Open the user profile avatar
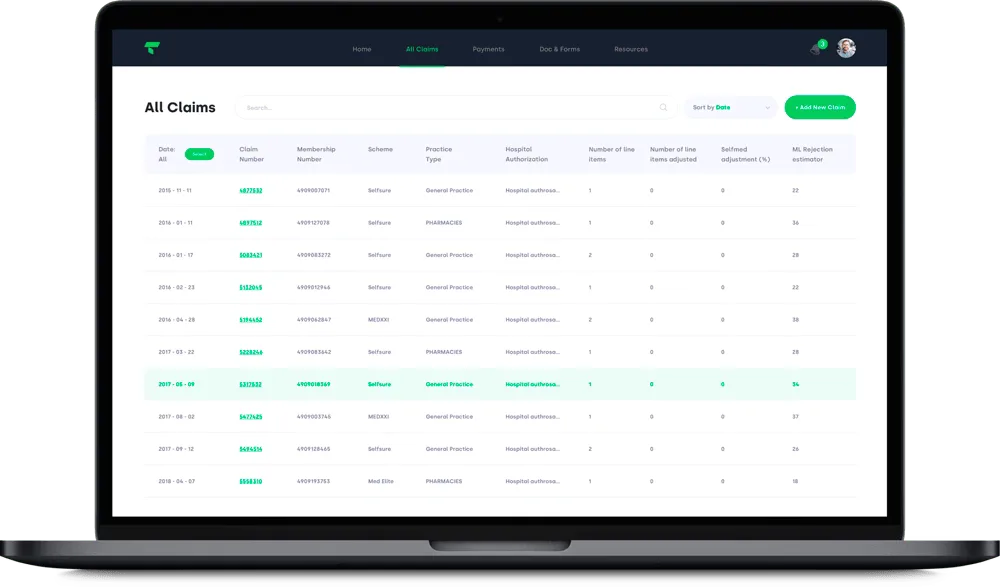Screen dimensions: 1000x587 pyautogui.click(x=846, y=48)
